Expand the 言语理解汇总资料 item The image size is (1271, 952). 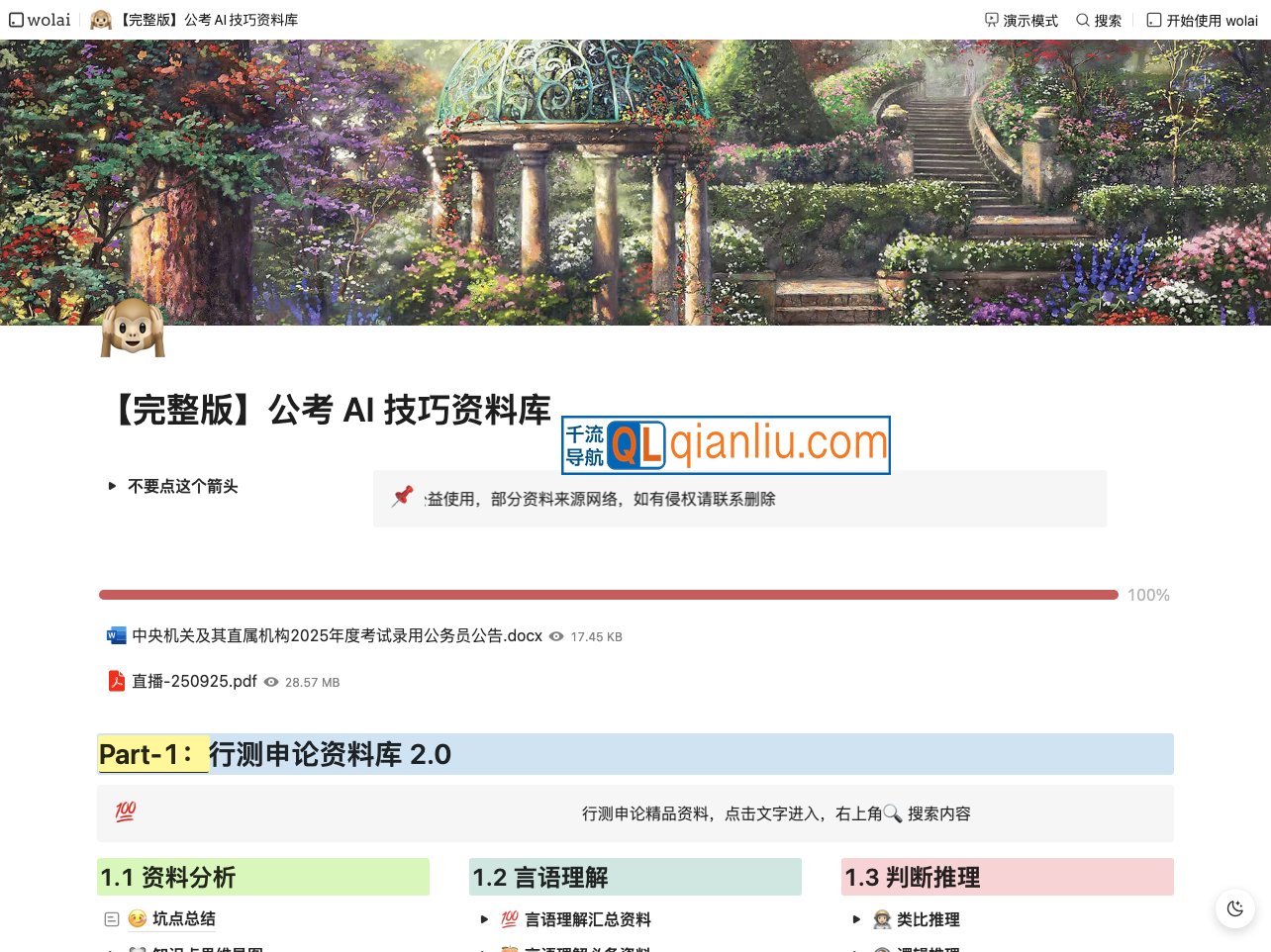(485, 919)
